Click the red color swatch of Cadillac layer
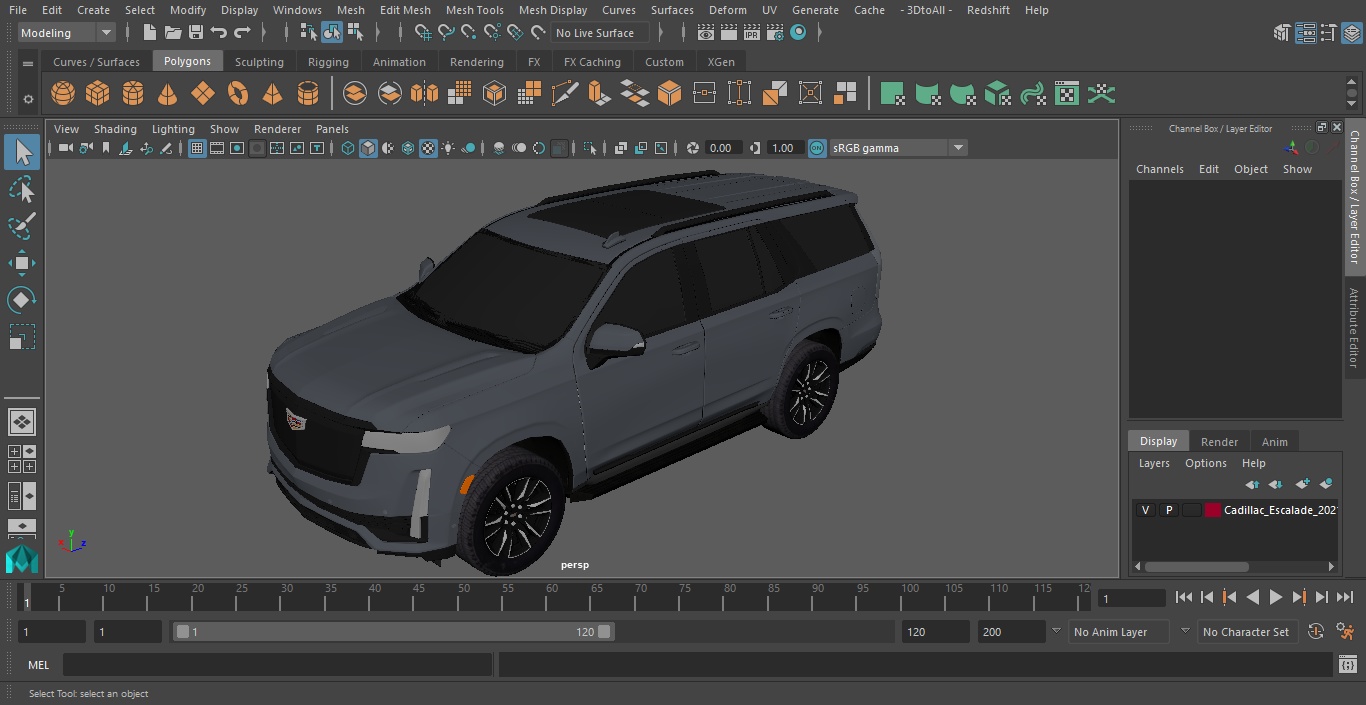Viewport: 1366px width, 705px height. coord(1213,510)
